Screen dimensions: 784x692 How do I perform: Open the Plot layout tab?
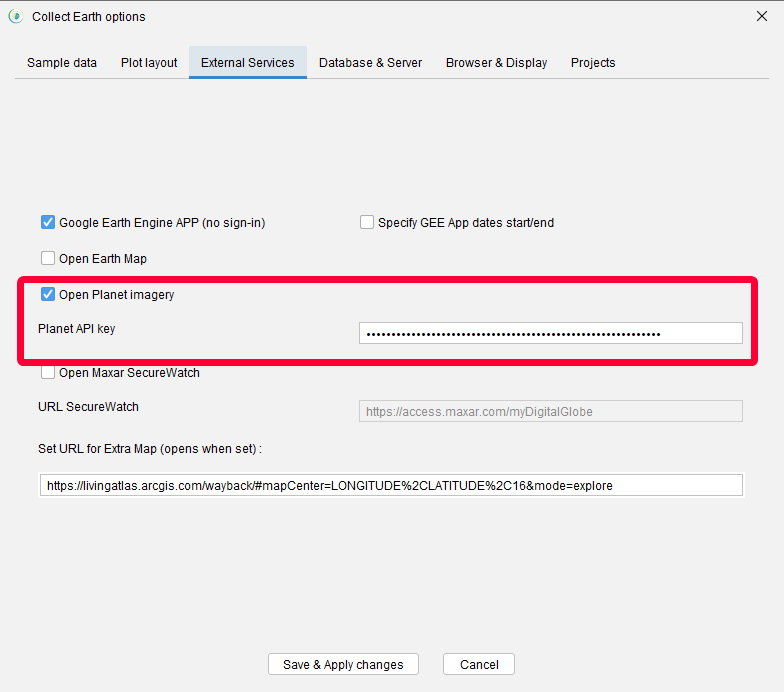tap(149, 63)
